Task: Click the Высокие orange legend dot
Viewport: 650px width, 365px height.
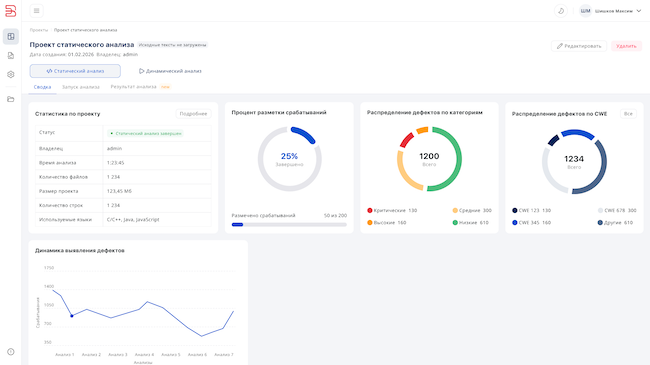Action: click(x=370, y=223)
